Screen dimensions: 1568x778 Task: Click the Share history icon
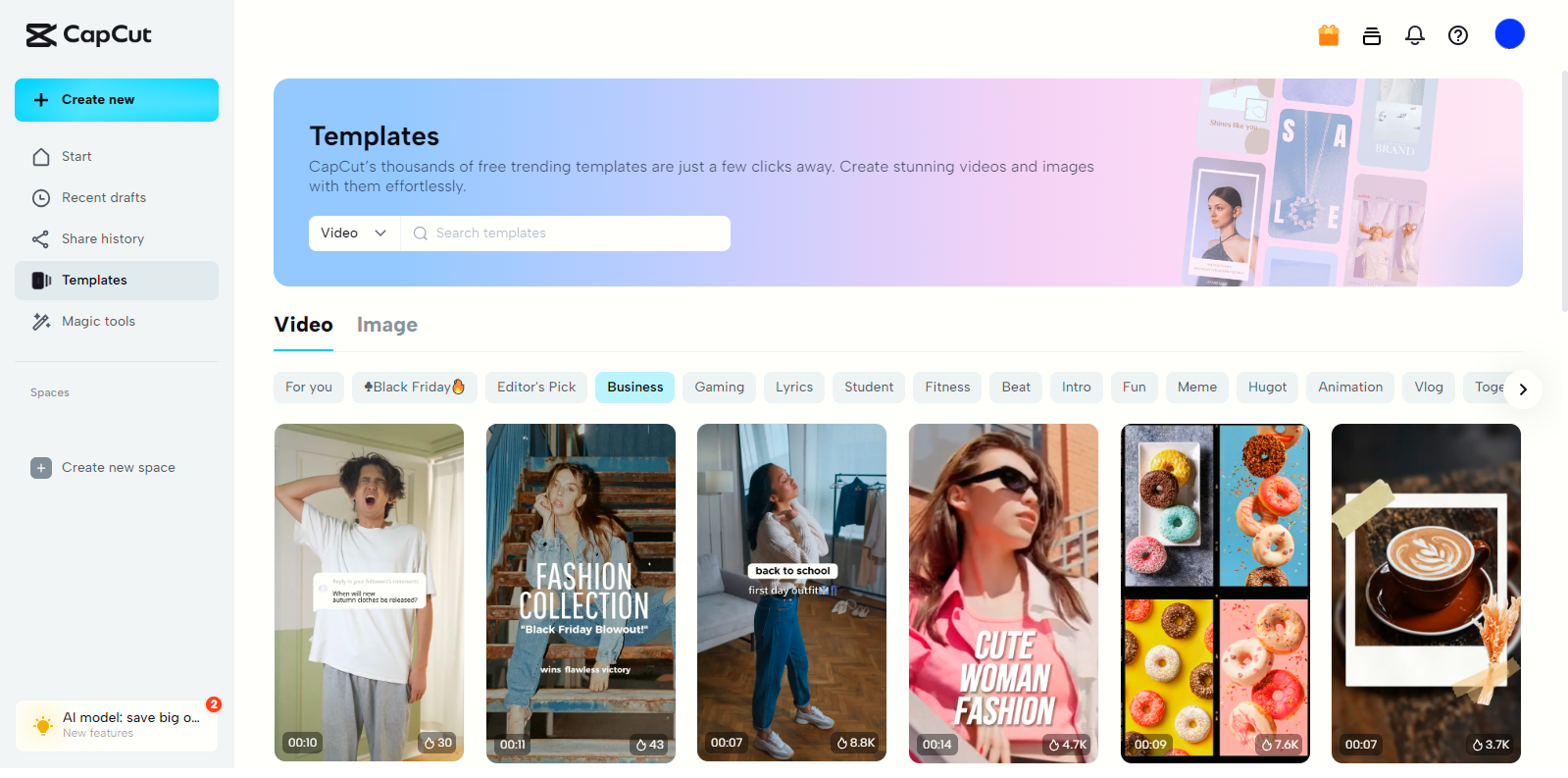41,239
